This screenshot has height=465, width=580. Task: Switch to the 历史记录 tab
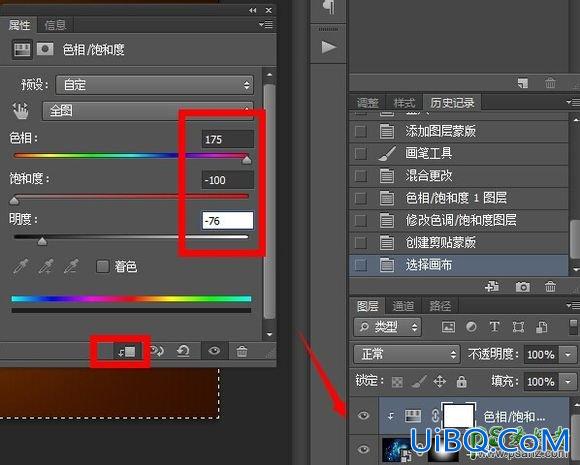point(452,102)
